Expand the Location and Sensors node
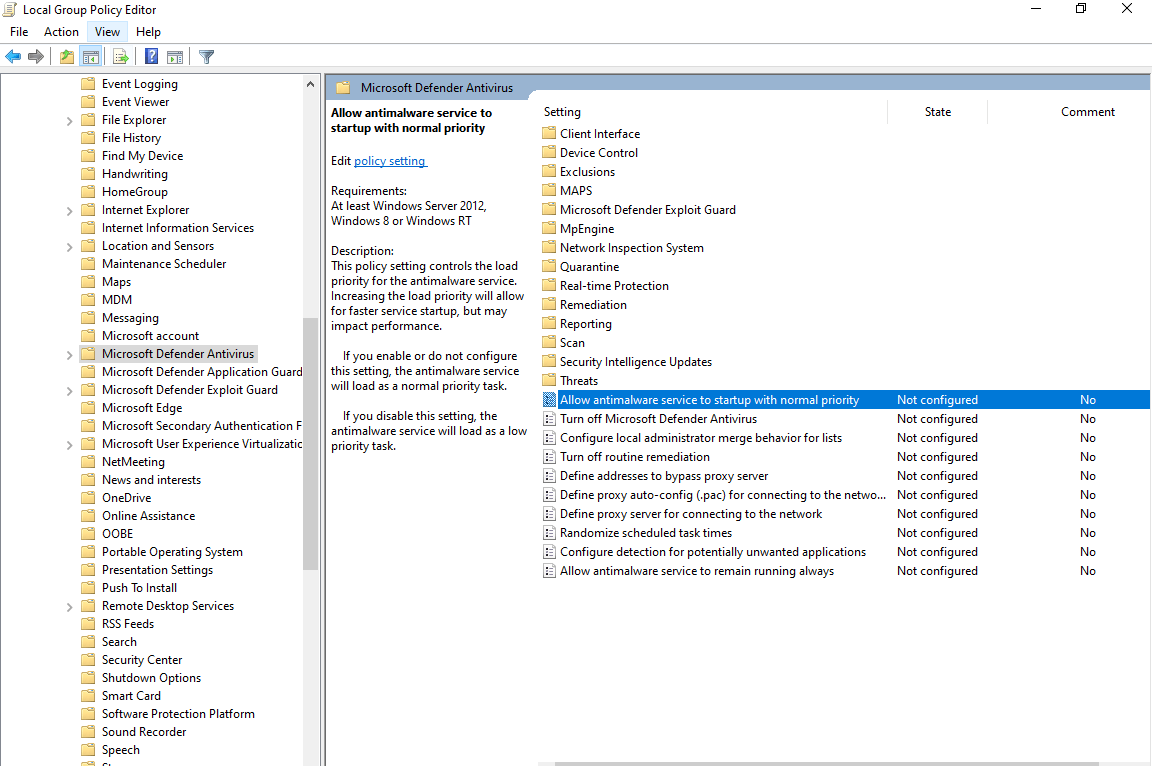1152x766 pixels. 68,245
